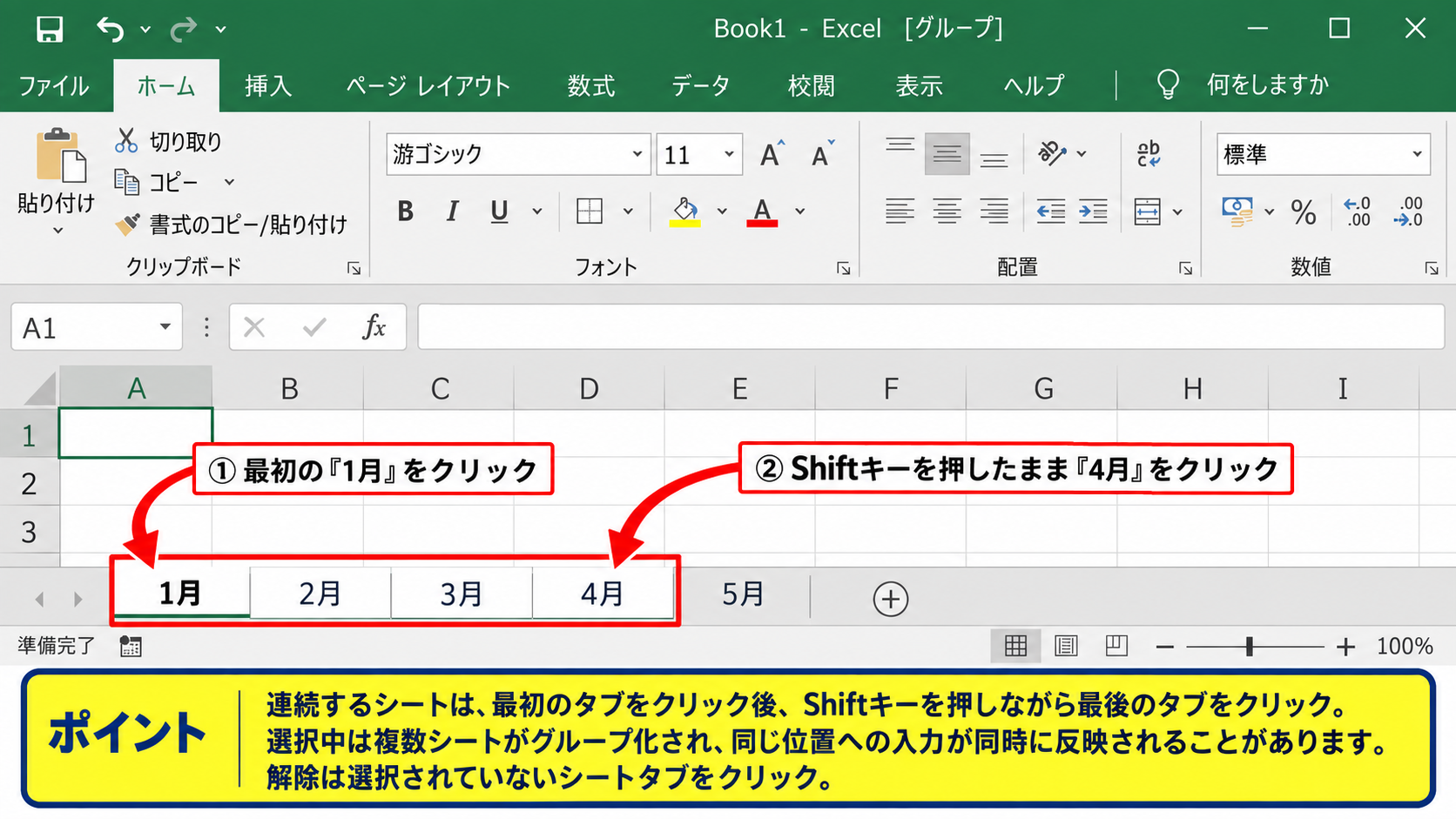Select the 1月 sheet tab
Viewport: 1456px width, 819px height.
point(181,594)
